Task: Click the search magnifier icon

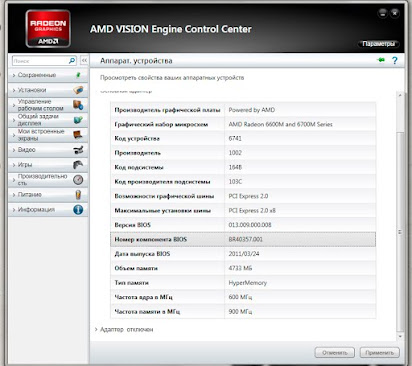Action: coord(72,61)
